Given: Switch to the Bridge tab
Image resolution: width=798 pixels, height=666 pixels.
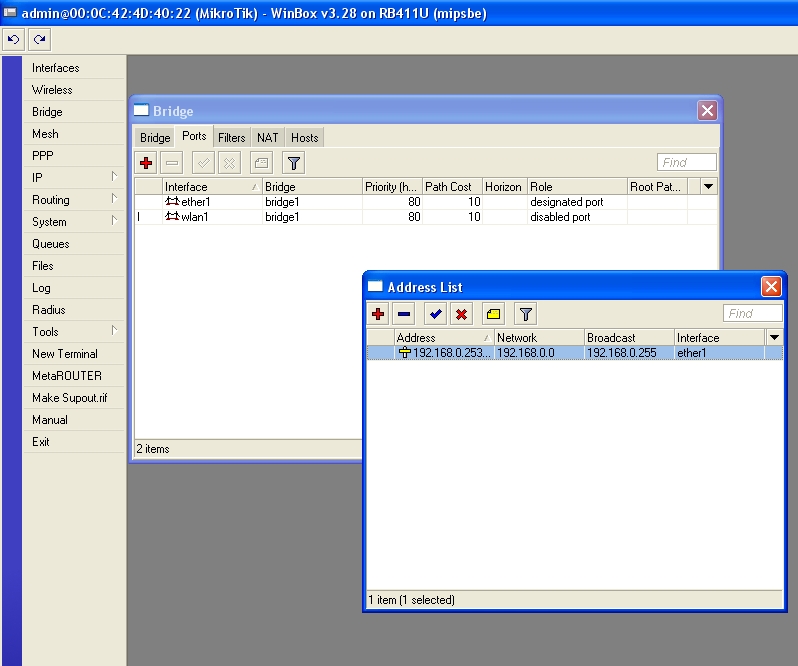Looking at the screenshot, I should (x=155, y=137).
